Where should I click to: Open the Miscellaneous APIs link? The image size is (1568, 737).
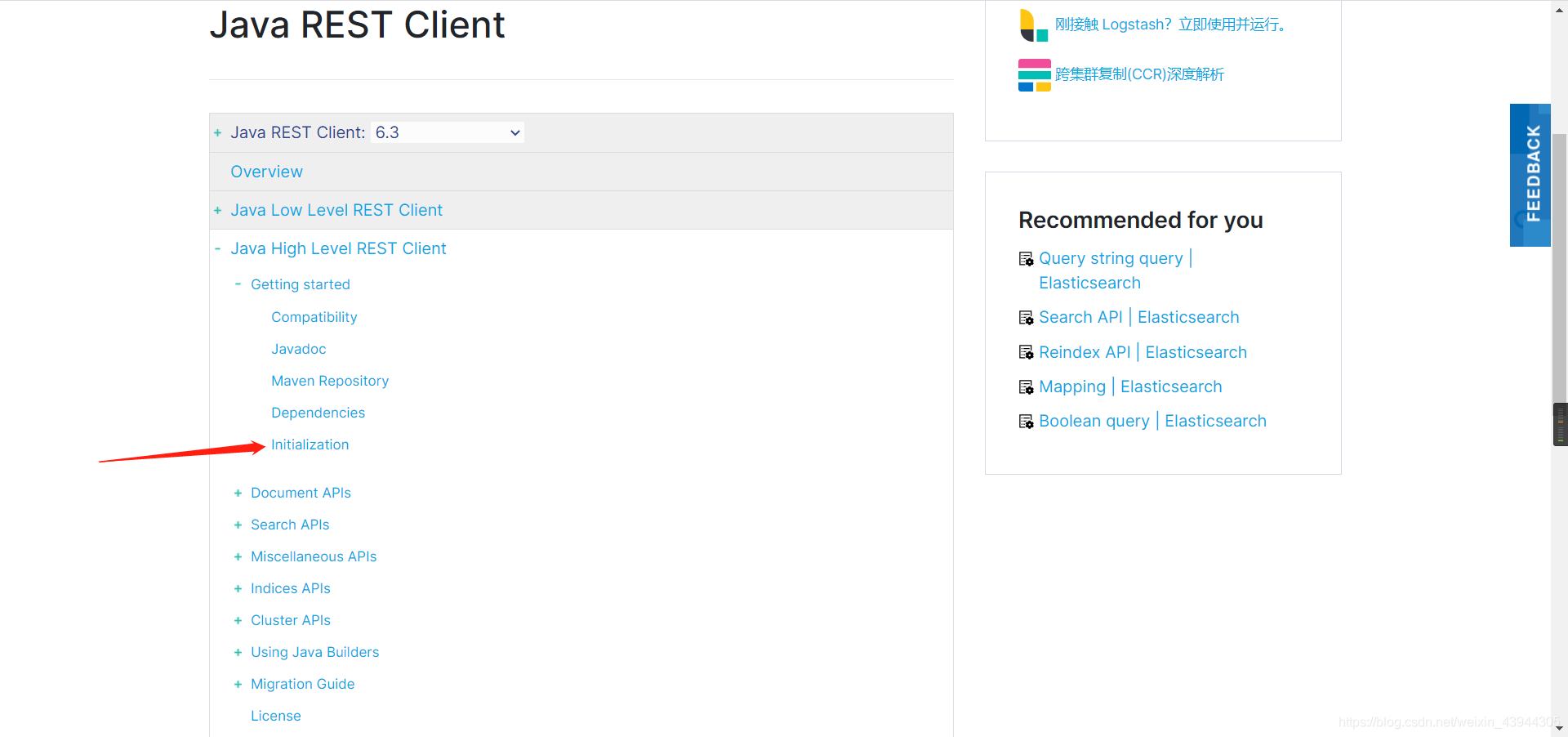[x=314, y=556]
